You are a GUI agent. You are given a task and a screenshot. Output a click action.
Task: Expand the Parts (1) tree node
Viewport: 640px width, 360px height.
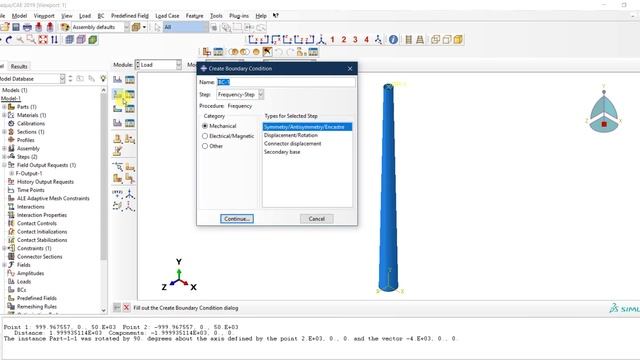[x=4, y=107]
